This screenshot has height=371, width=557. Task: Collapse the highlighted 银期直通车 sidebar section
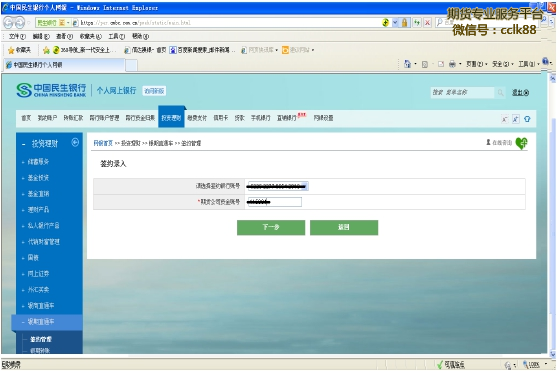click(x=47, y=322)
